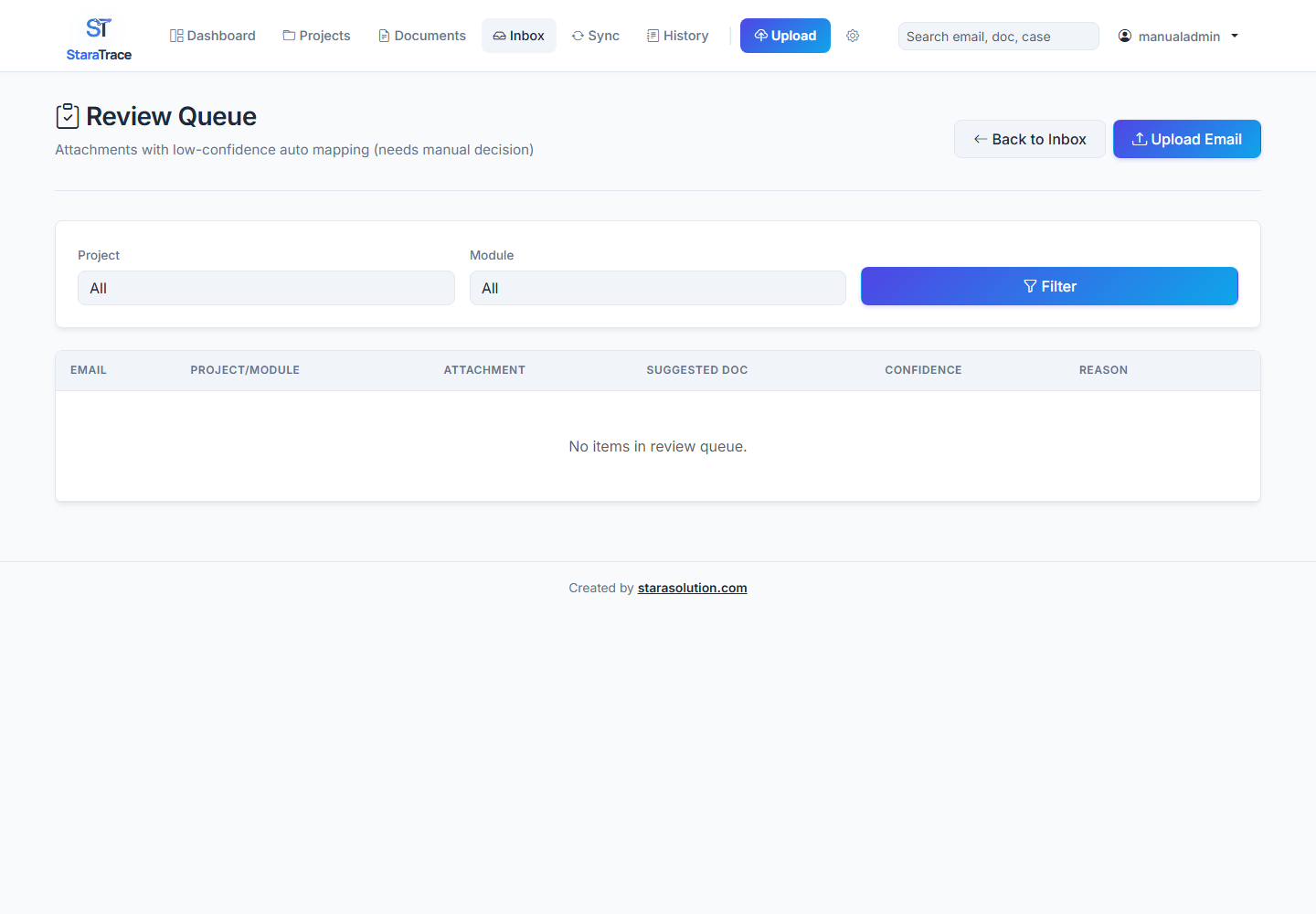
Task: Click the StaraTrace logo
Action: [99, 38]
